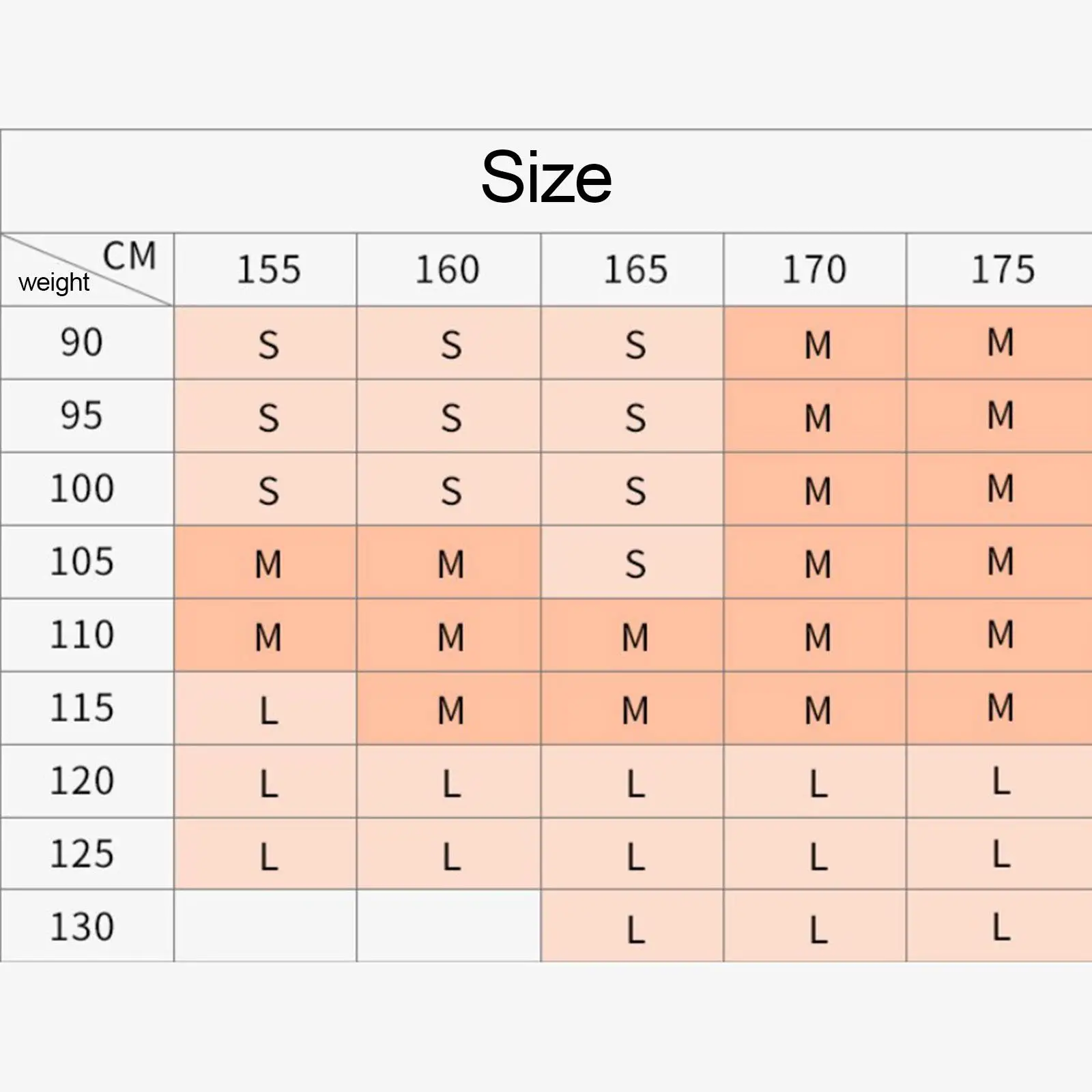Select the 170 height column header
This screenshot has height=1092, width=1092.
click(x=815, y=270)
